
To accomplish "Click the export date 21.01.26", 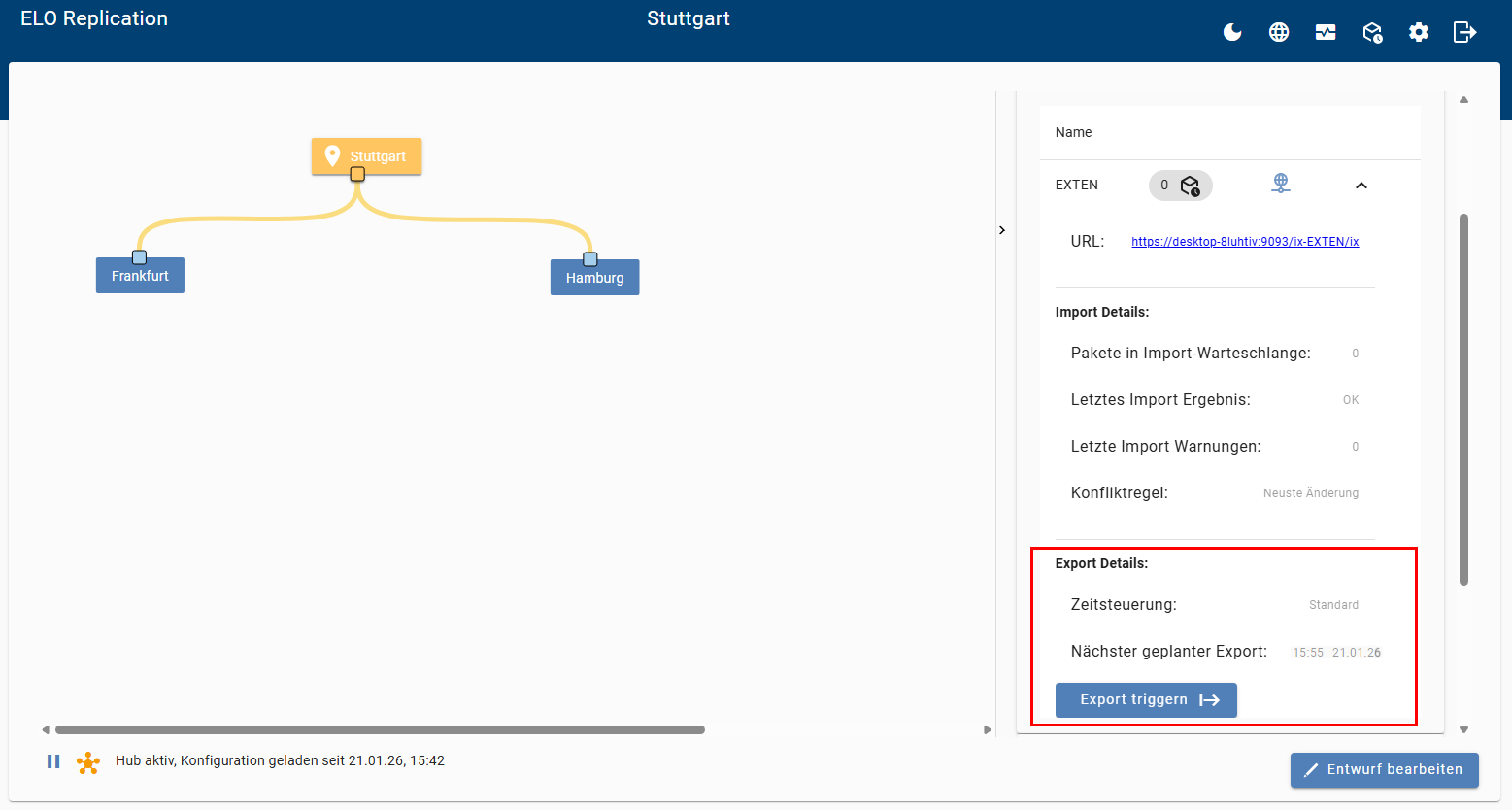I will pyautogui.click(x=1357, y=653).
